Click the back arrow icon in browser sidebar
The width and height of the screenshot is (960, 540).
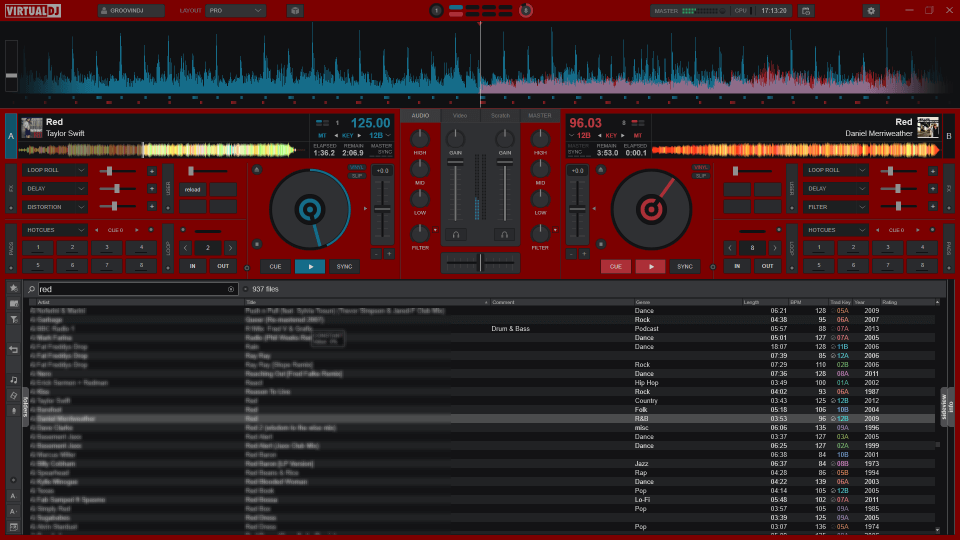tap(13, 349)
